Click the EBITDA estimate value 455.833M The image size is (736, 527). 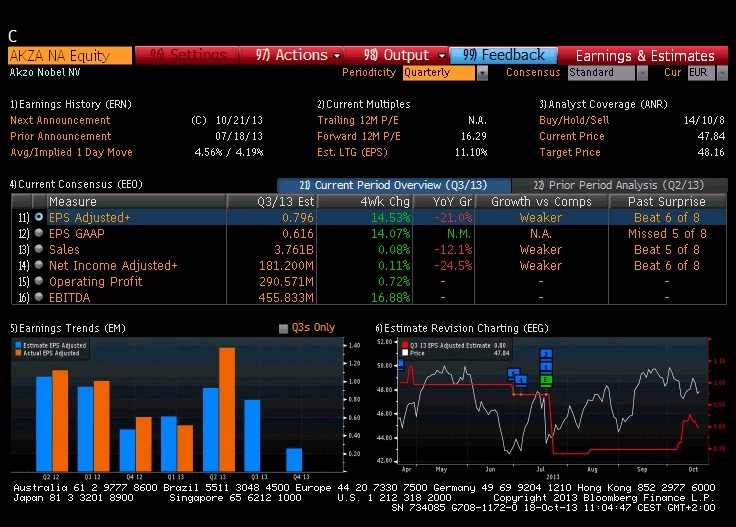286,298
